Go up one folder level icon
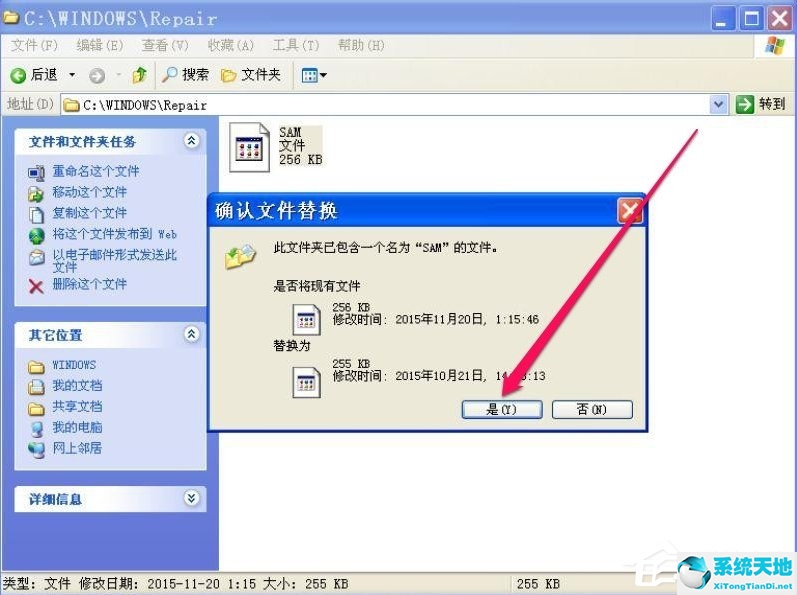Viewport: 797px width, 595px height. click(139, 75)
